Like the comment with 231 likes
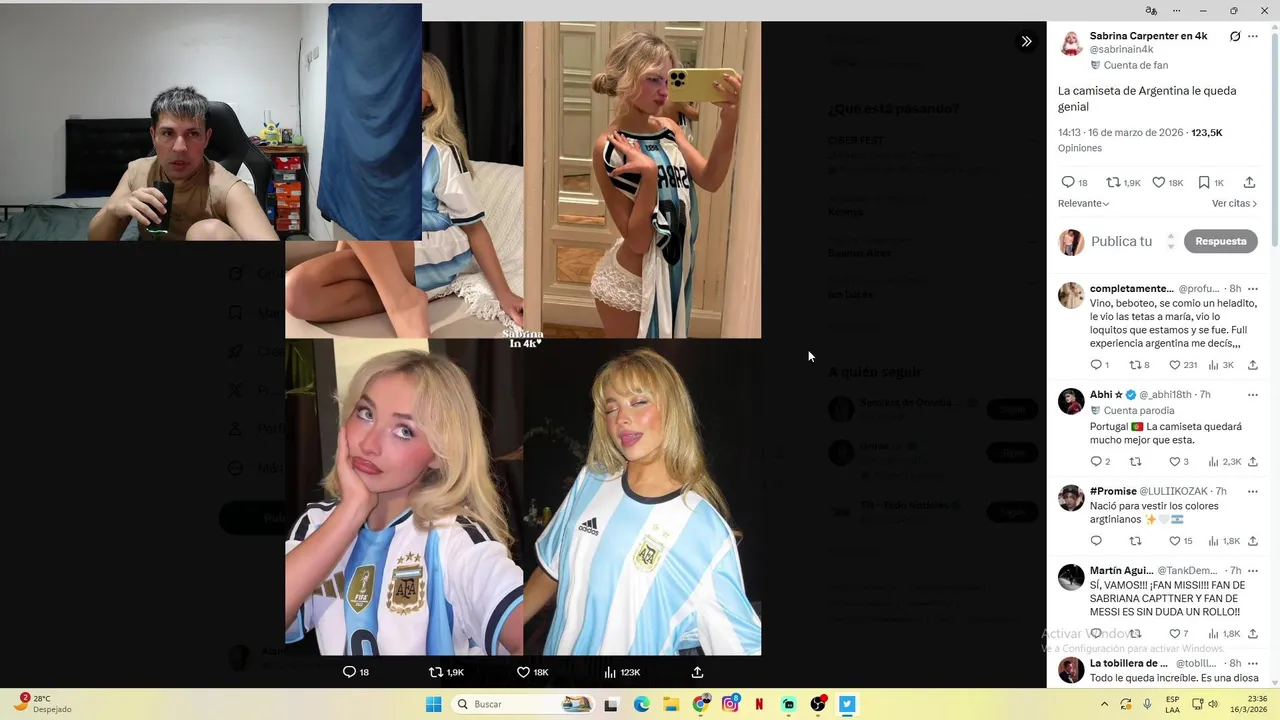The image size is (1280, 720). [x=1182, y=365]
